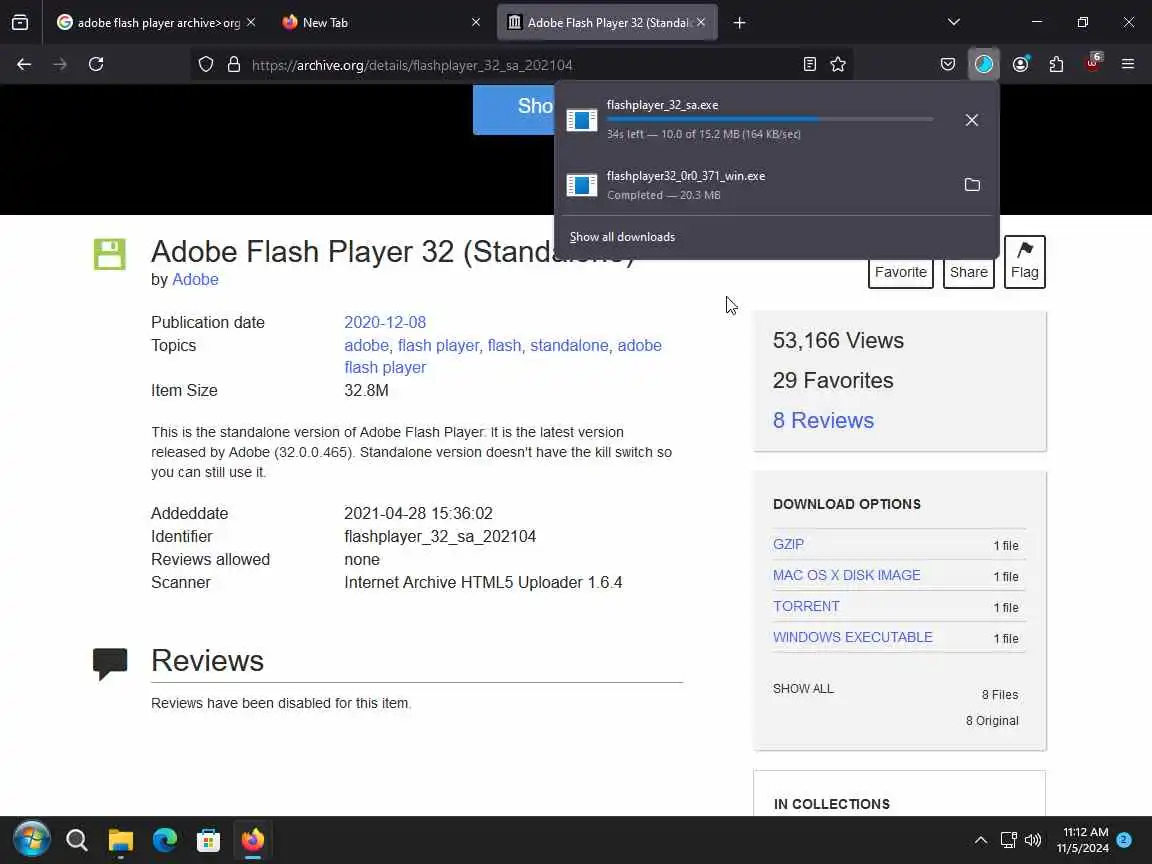Viewport: 1152px width, 864px height.
Task: Click flashplayer_32_sa.exe download progress bar
Action: pos(770,119)
